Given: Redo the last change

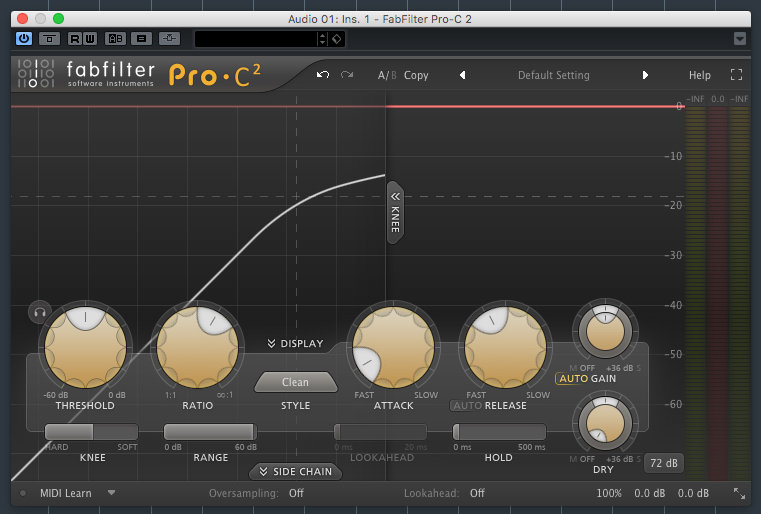Looking at the screenshot, I should (347, 75).
